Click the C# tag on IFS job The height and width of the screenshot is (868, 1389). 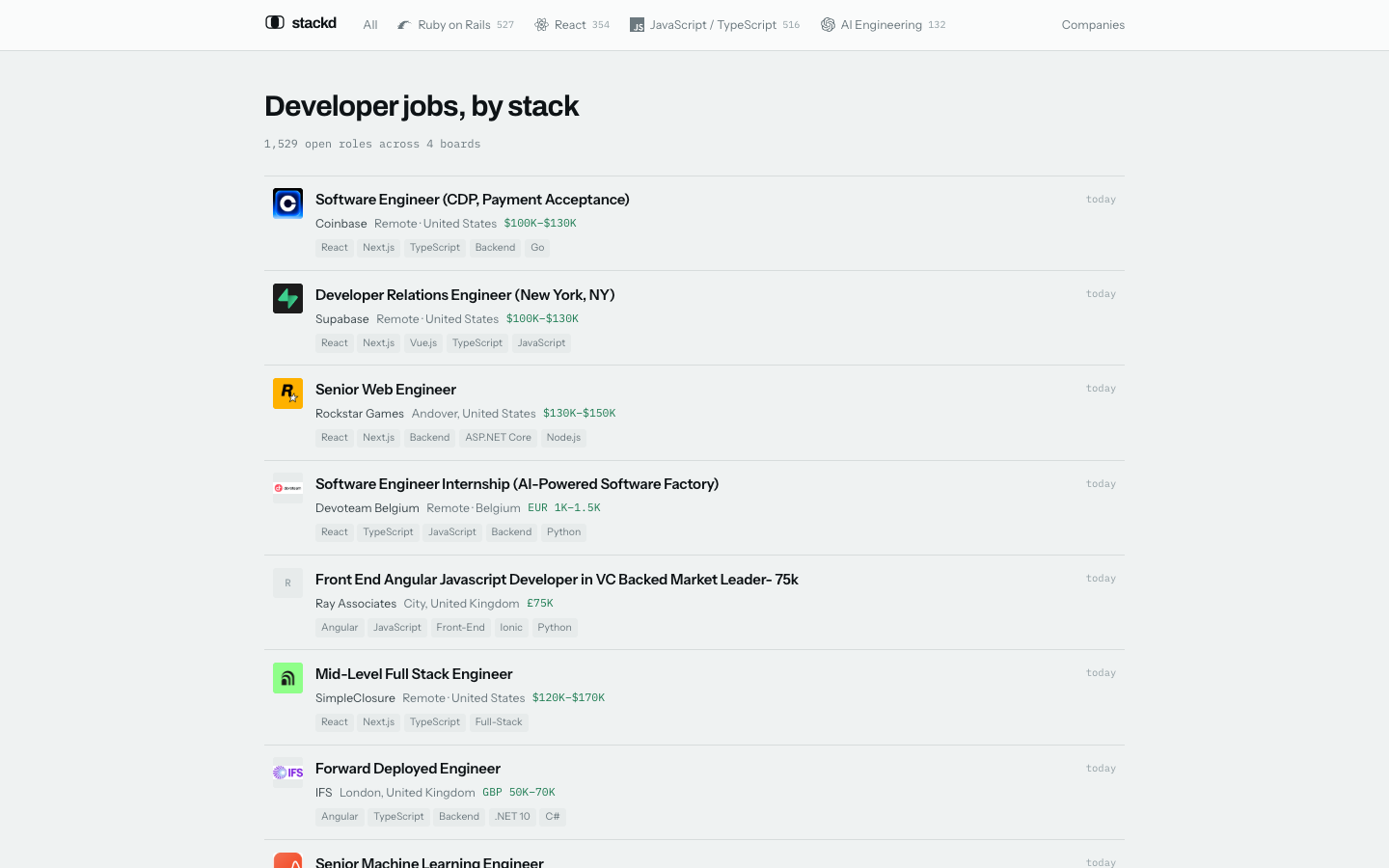point(553,817)
